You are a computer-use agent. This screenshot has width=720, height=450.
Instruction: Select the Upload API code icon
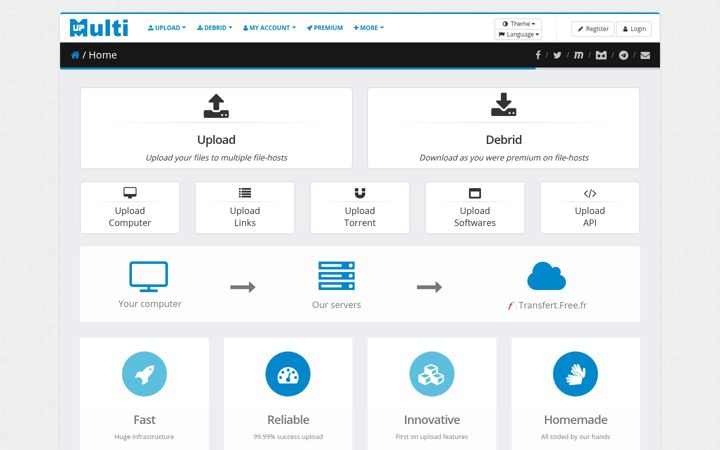click(590, 193)
